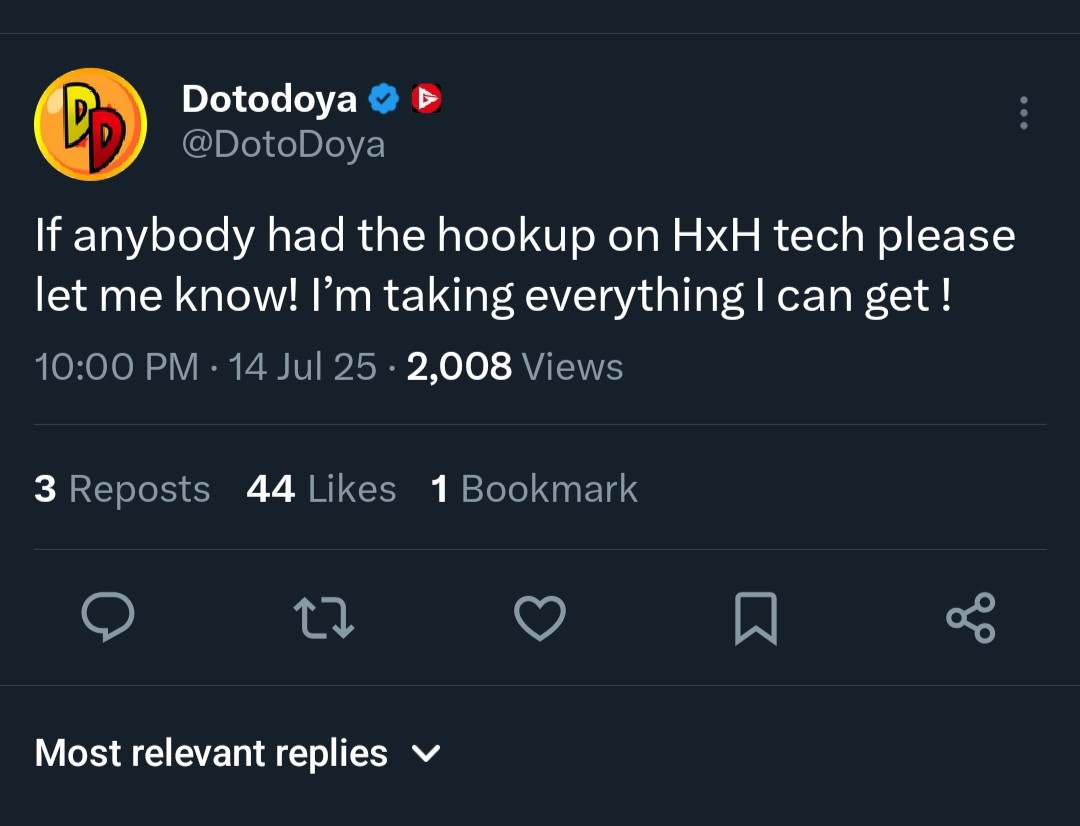Open Dotodoya's profile picture

(90, 124)
